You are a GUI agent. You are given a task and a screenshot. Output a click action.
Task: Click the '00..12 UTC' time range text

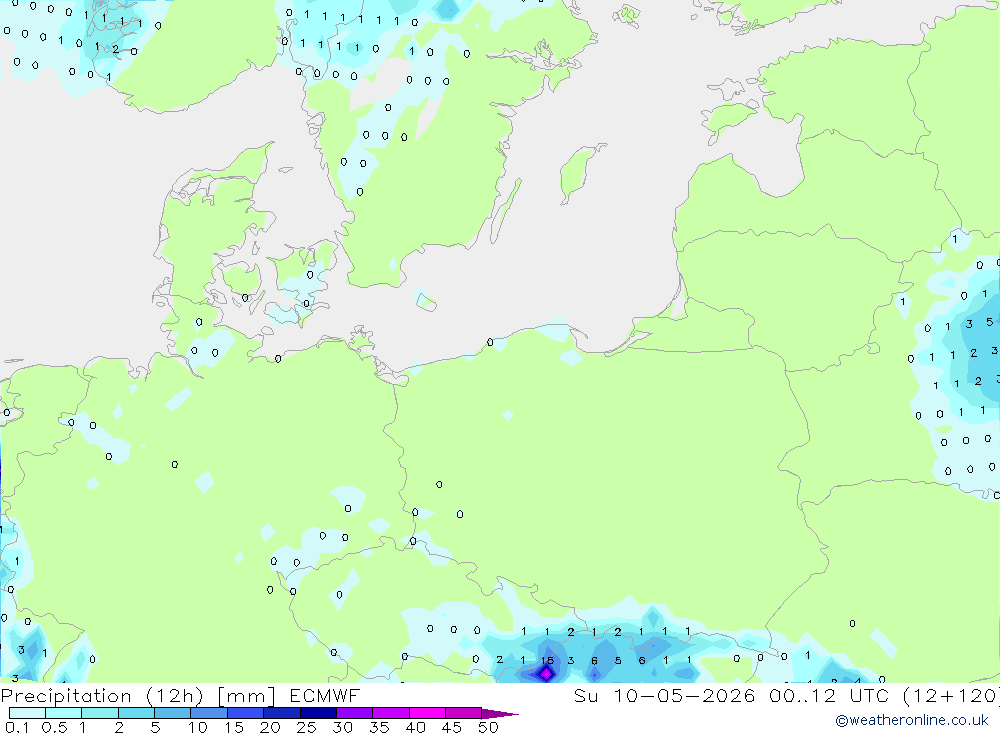coord(830,695)
